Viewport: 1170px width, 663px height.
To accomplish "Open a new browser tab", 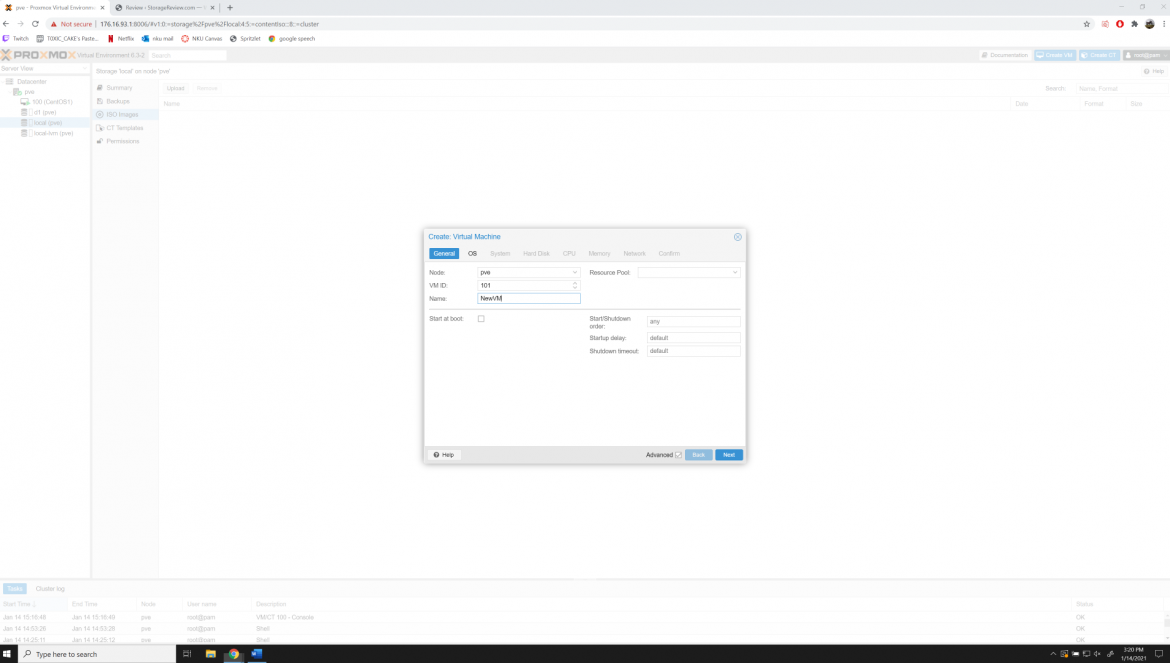I will (x=230, y=7).
